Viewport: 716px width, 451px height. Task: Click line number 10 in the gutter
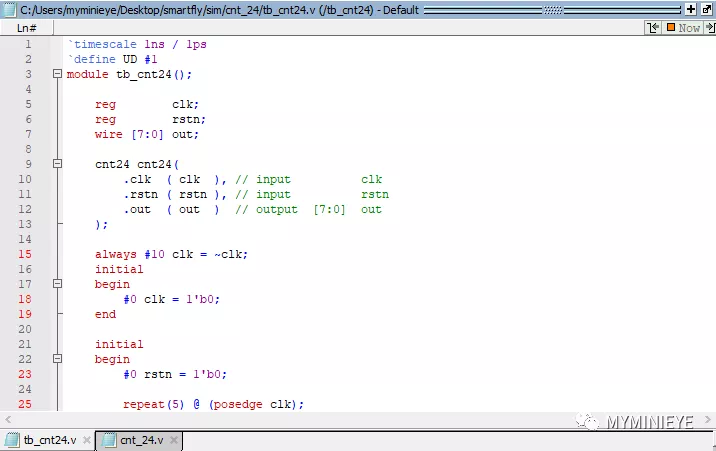tap(25, 179)
